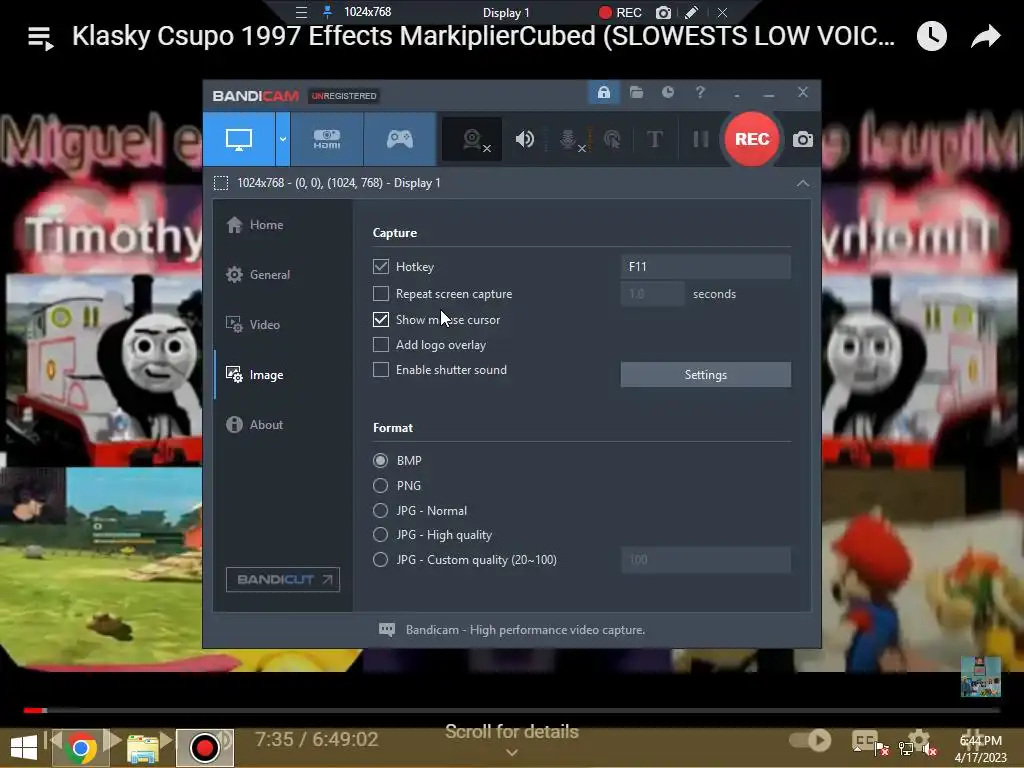Select JPG - High quality format

[380, 535]
